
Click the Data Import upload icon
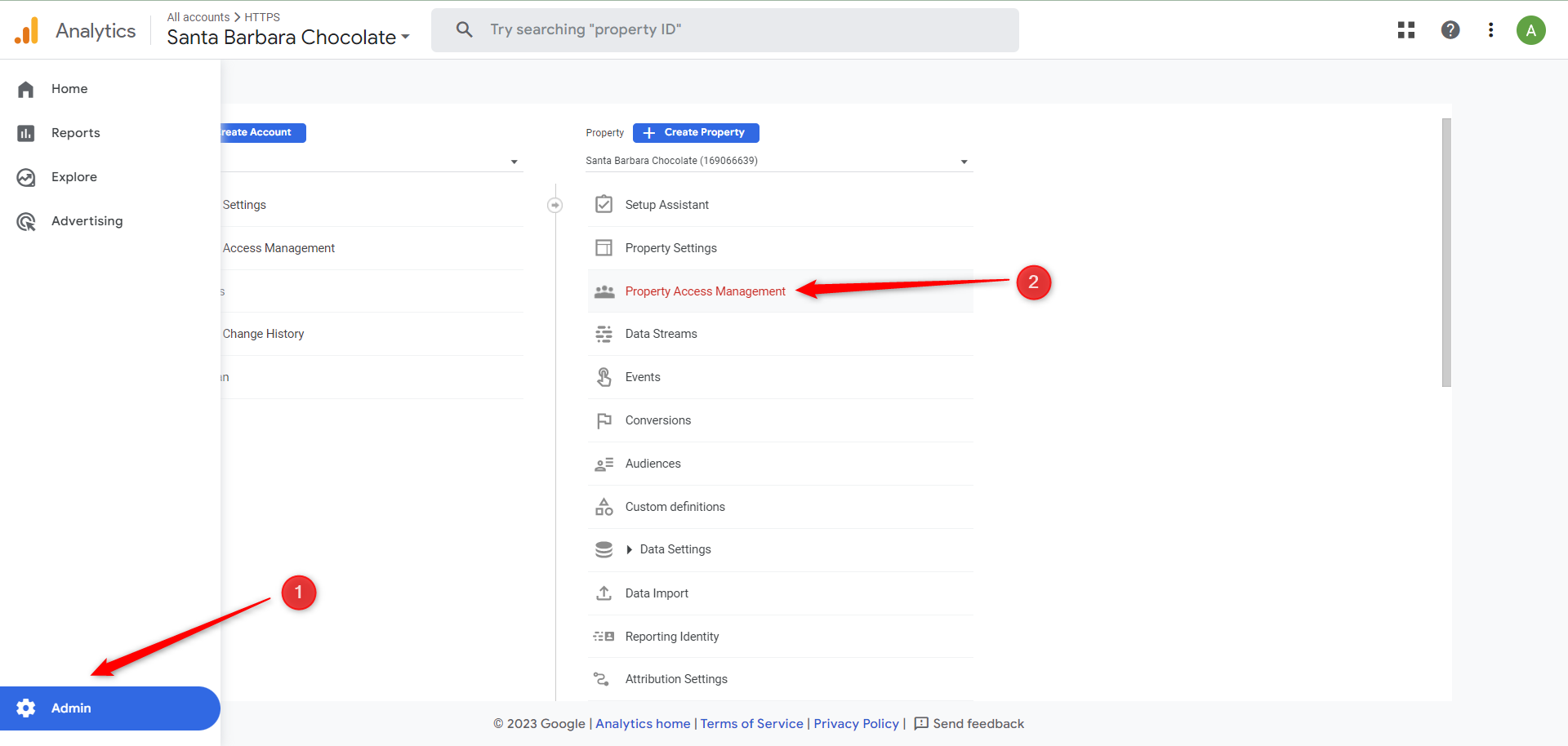pyautogui.click(x=604, y=593)
